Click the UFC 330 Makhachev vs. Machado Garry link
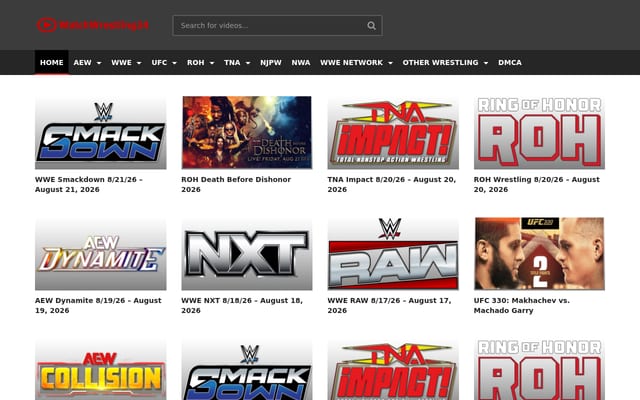The width and height of the screenshot is (640, 400). coord(522,305)
